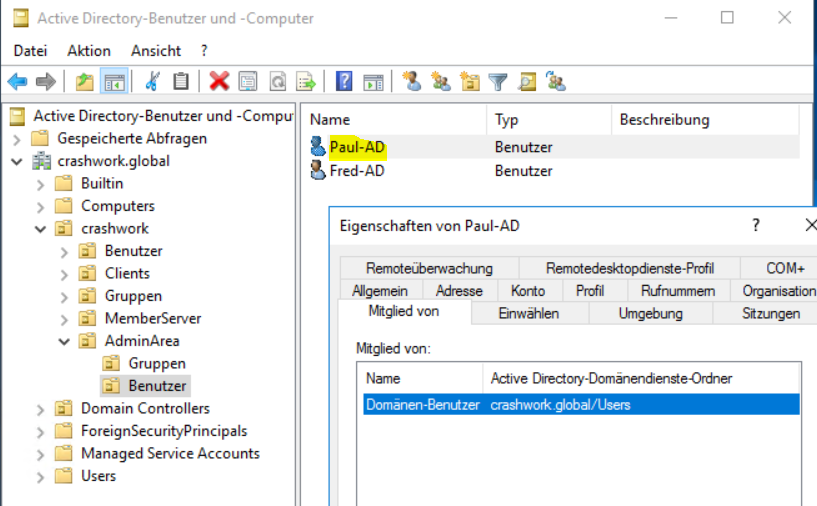This screenshot has height=506, width=817.
Task: Expand the Domain Controllers node
Action: [x=41, y=409]
